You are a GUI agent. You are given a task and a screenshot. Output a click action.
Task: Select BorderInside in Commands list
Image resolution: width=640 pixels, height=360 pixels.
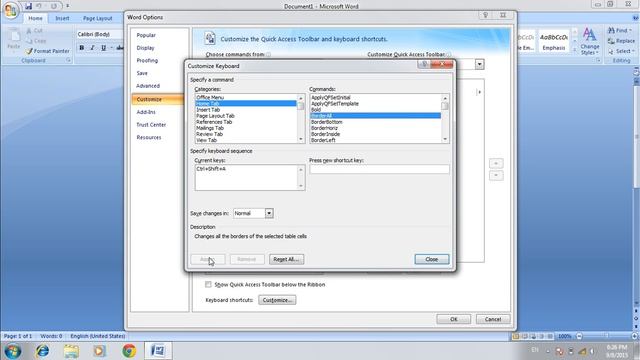376,134
